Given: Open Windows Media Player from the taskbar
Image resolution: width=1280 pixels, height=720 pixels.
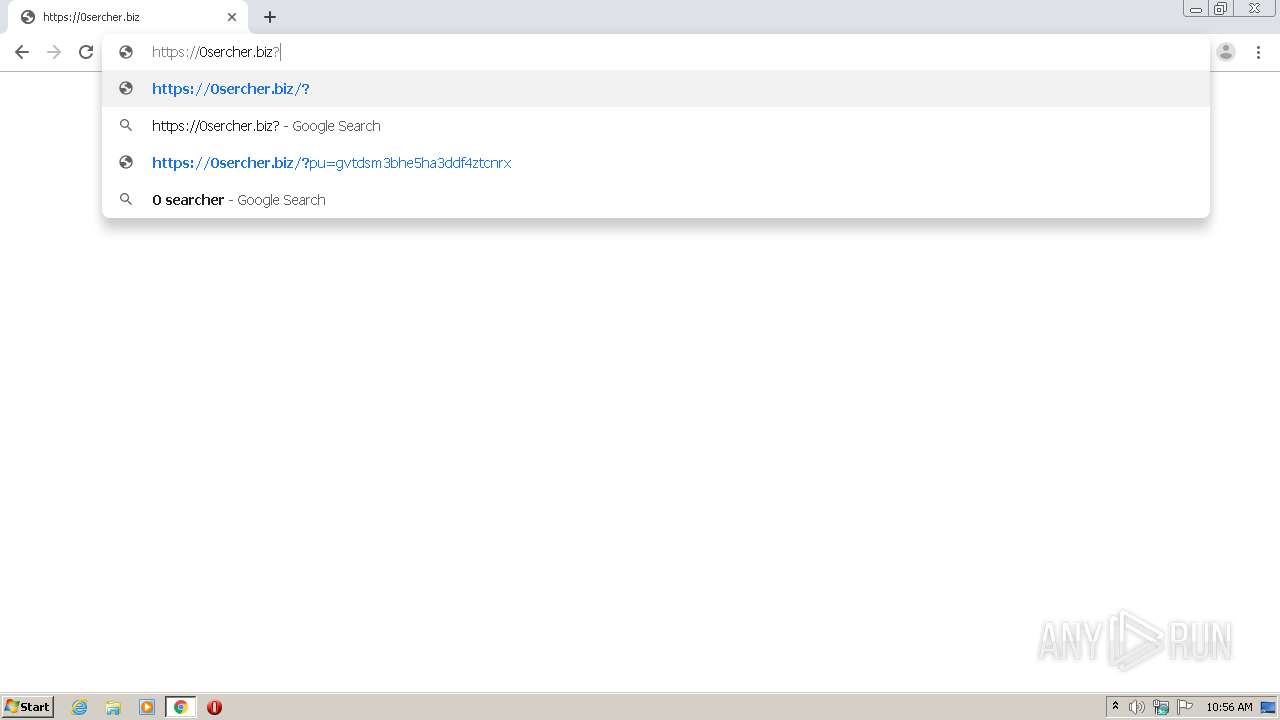Looking at the screenshot, I should tap(147, 707).
